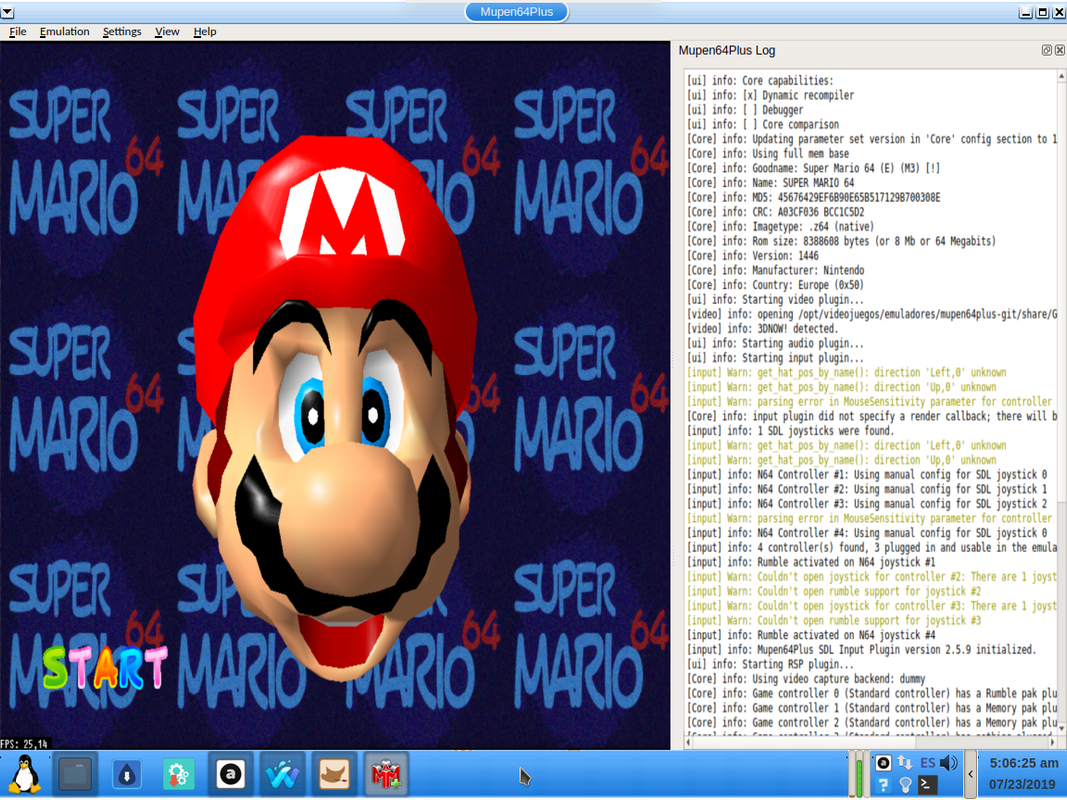Image resolution: width=1067 pixels, height=800 pixels.
Task: Open the terminal prompt tray icon
Action: point(927,784)
